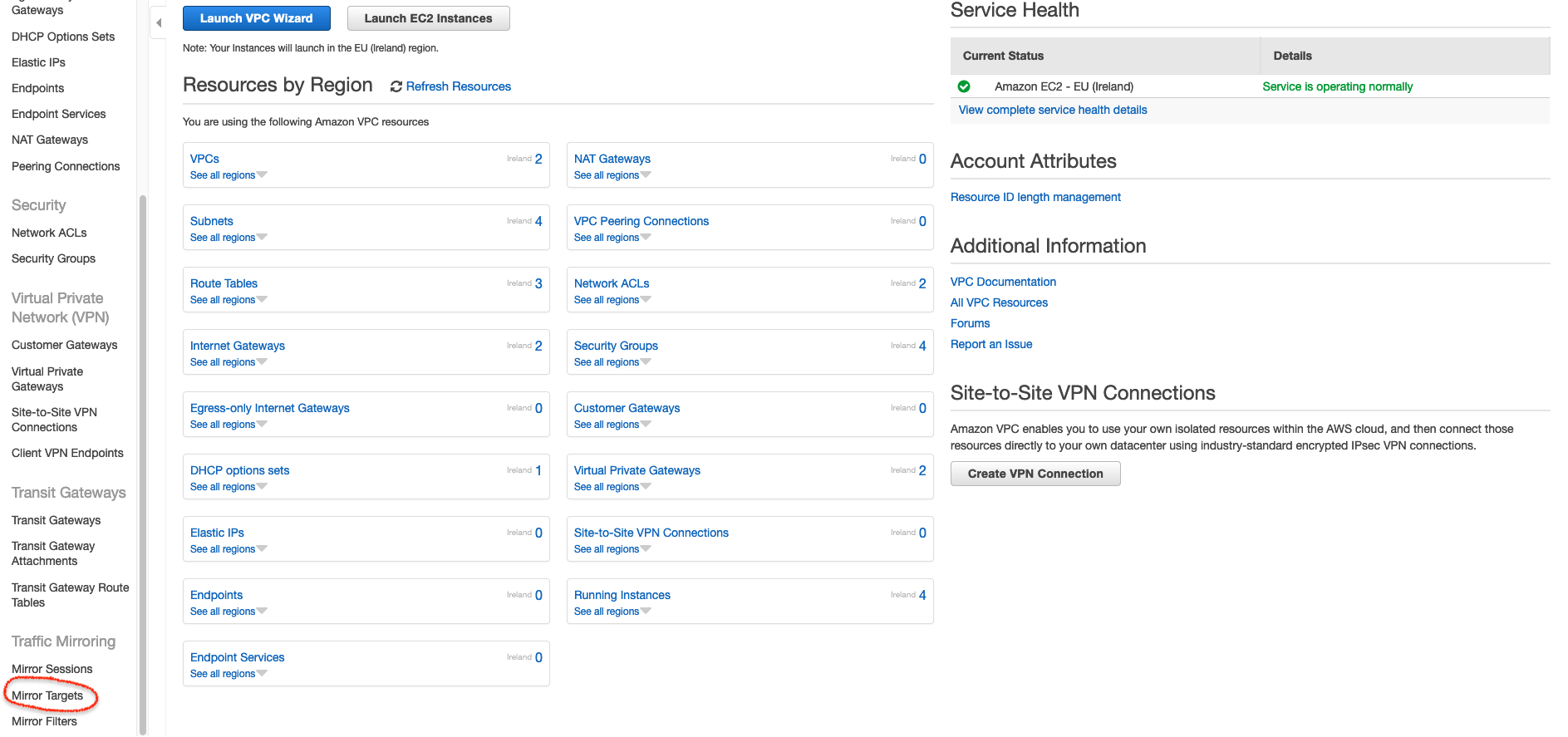This screenshot has height=737, width=1568.
Task: Expand See all regions under VPCs
Action: [x=229, y=175]
